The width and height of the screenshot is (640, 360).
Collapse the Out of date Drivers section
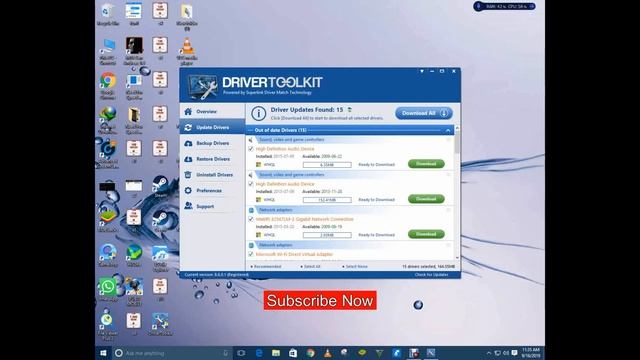tap(448, 130)
